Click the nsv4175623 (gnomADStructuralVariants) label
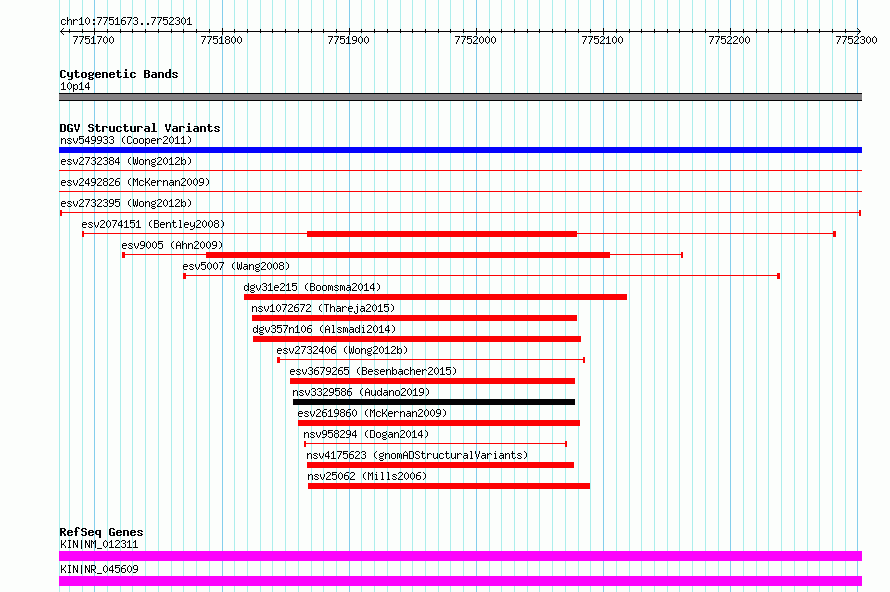890x592 pixels. tap(417, 455)
